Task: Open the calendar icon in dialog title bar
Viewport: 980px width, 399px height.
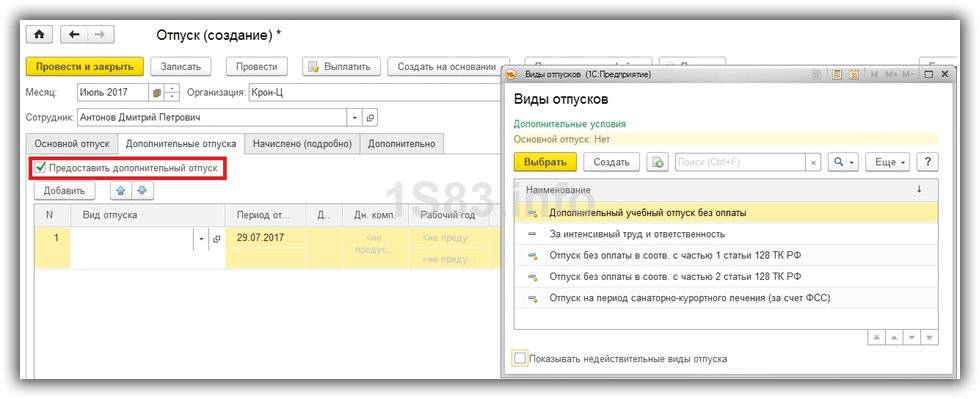Action: pos(854,74)
